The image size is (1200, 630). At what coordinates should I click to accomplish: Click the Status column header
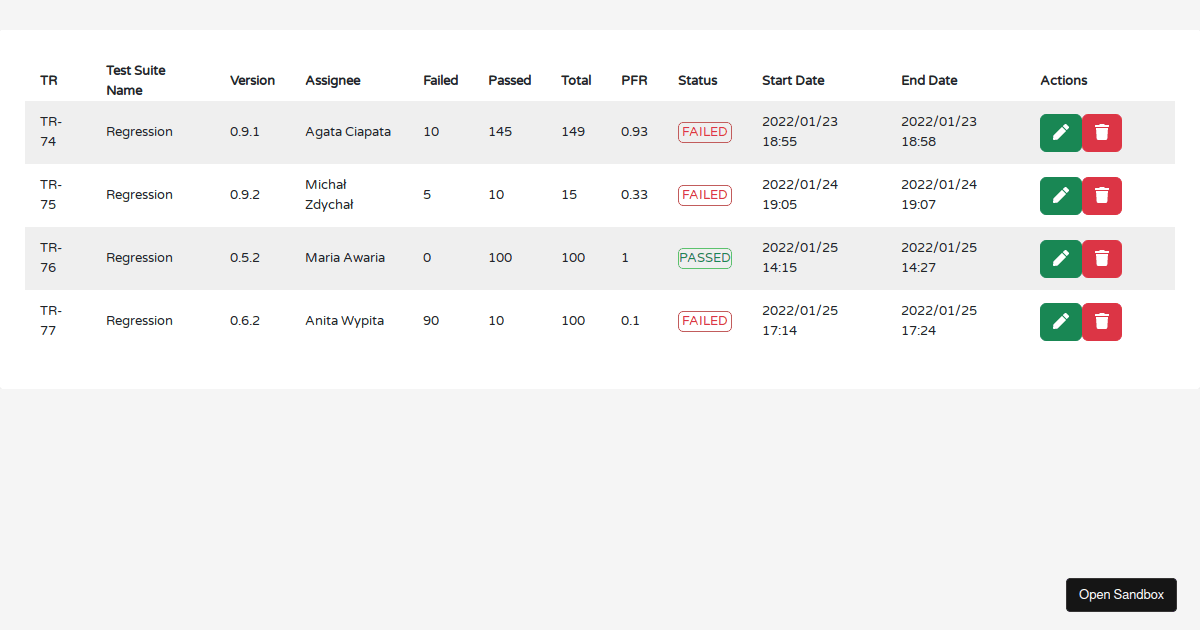pyautogui.click(x=697, y=81)
